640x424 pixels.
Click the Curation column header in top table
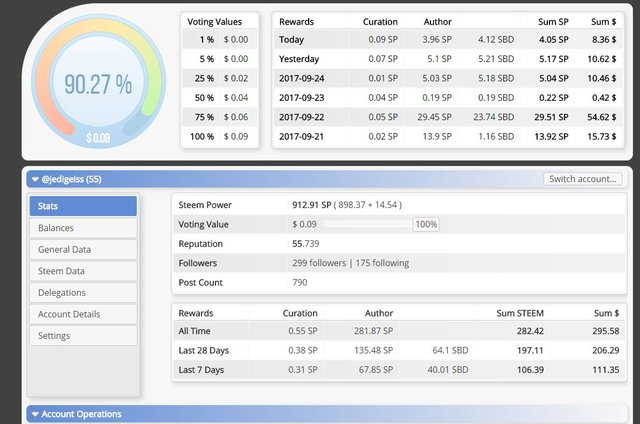click(x=380, y=22)
